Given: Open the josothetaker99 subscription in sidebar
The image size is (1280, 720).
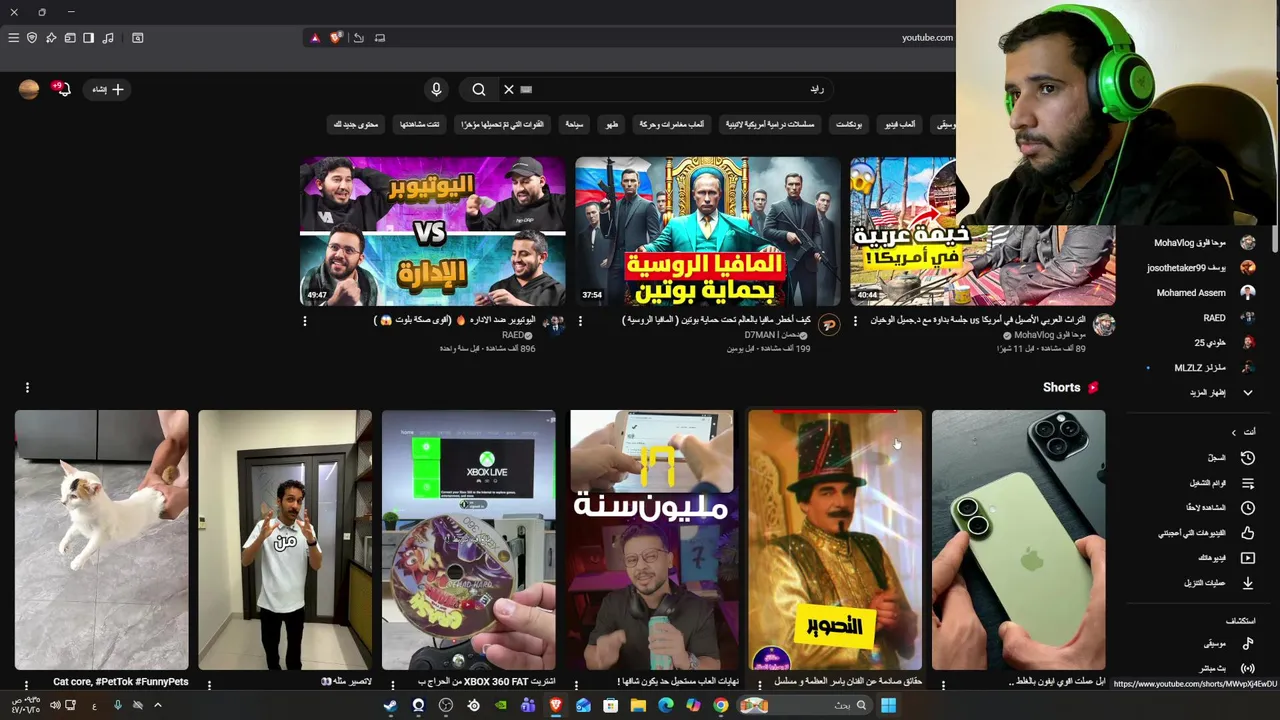Looking at the screenshot, I should pos(1200,268).
